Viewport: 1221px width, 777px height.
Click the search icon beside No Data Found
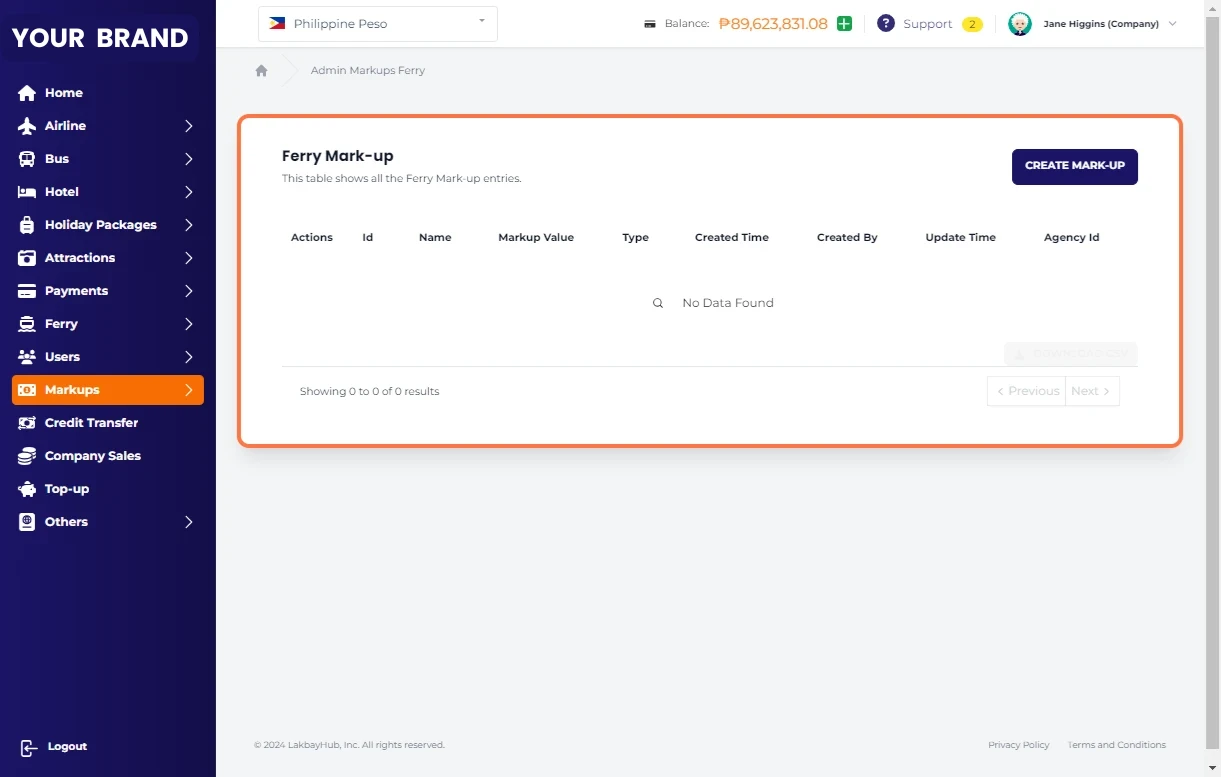click(x=658, y=303)
